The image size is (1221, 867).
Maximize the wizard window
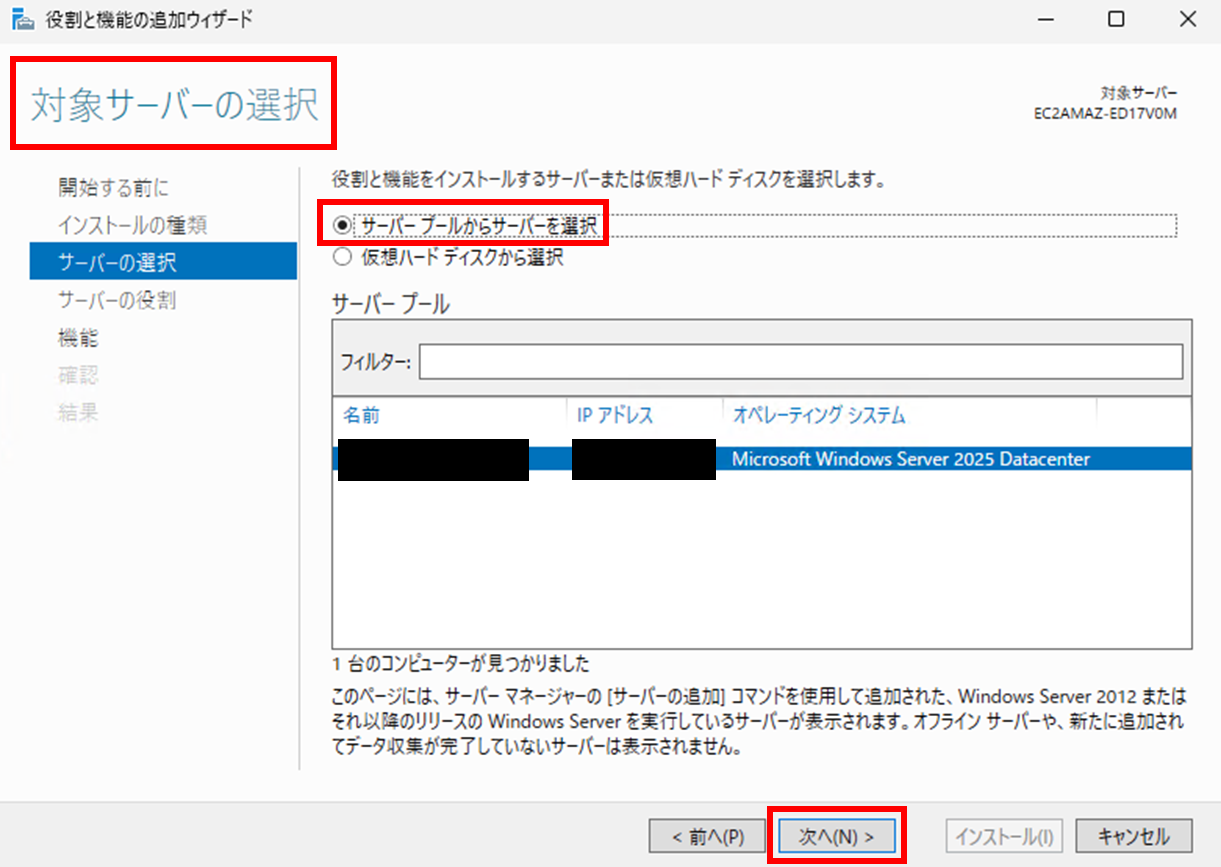[1116, 20]
